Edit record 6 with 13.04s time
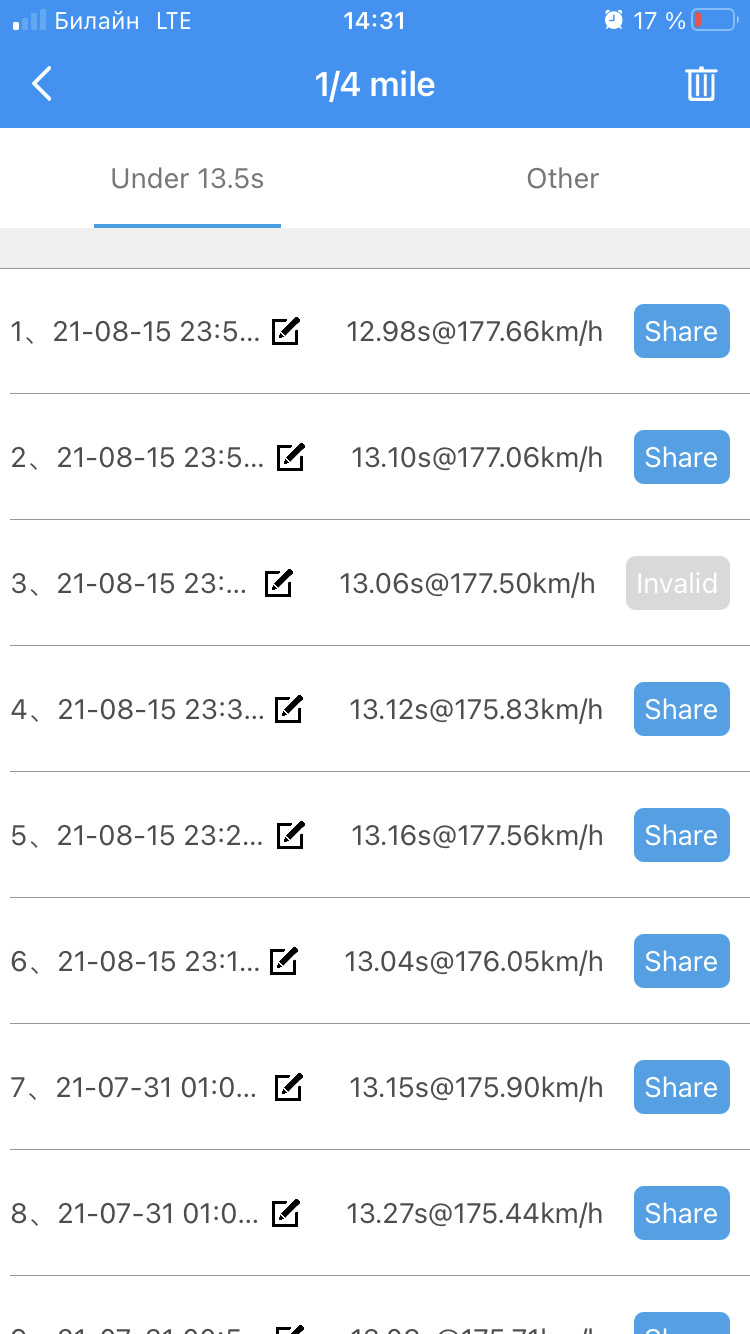Viewport: 750px width, 1334px height. tap(284, 961)
